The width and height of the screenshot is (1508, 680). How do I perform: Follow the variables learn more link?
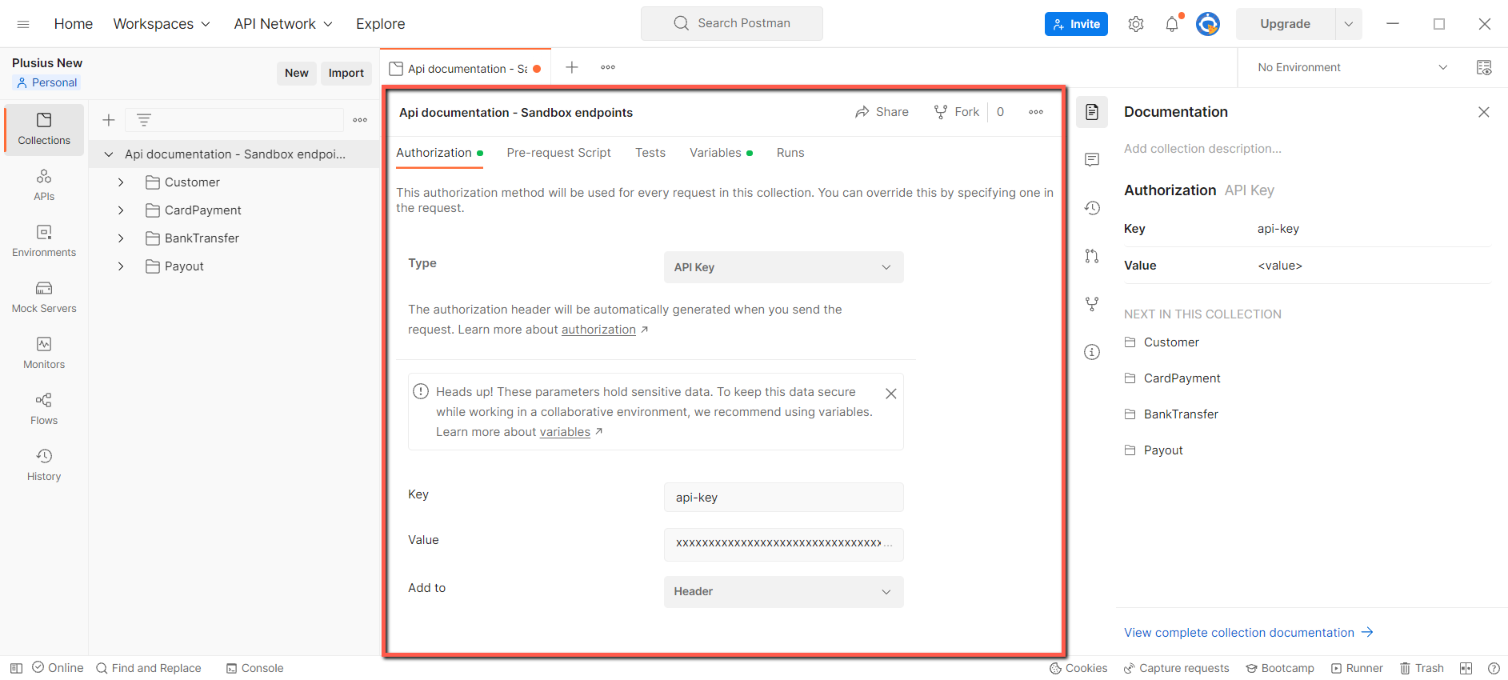point(565,432)
